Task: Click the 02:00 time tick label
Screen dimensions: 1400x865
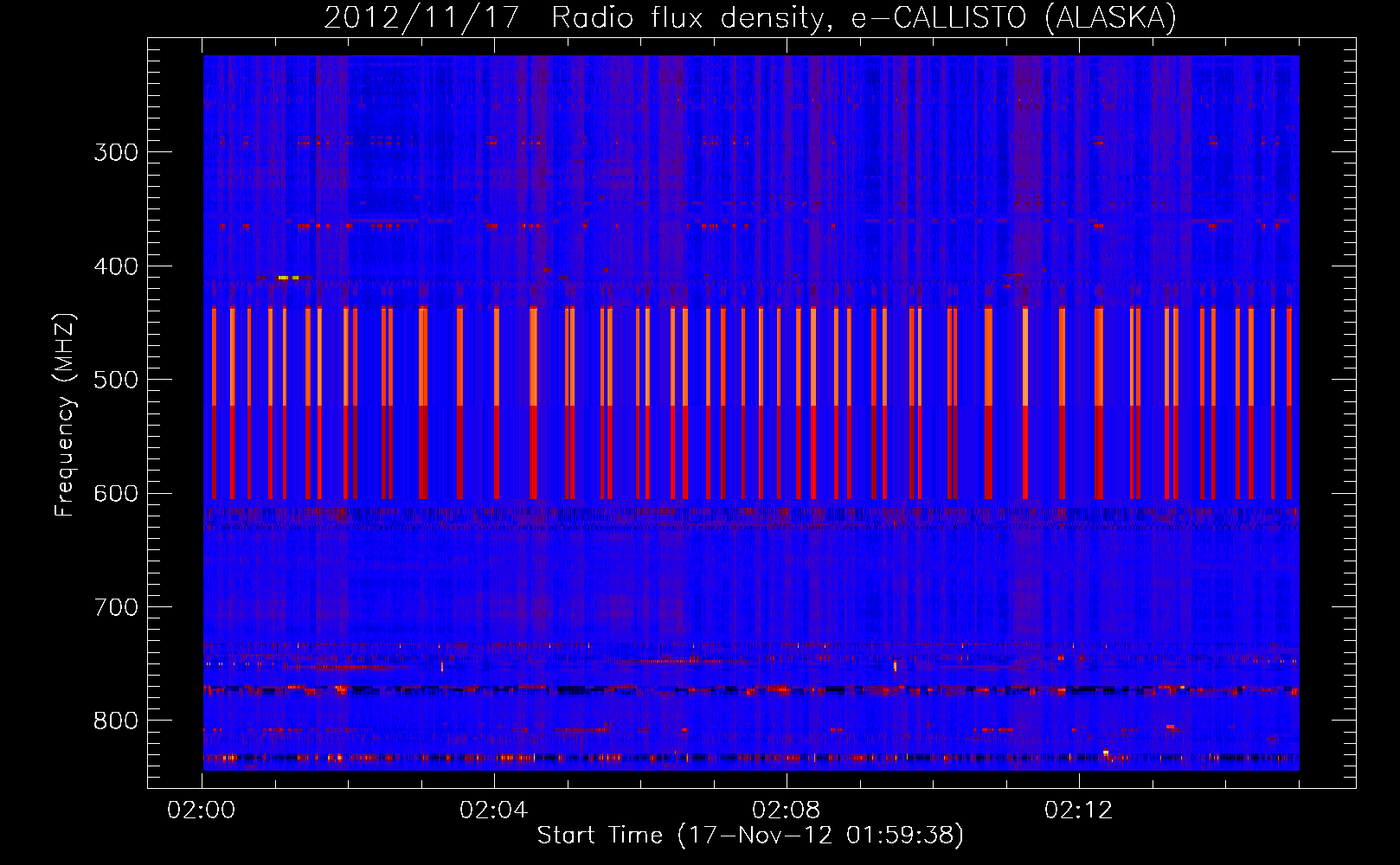Action: 202,811
